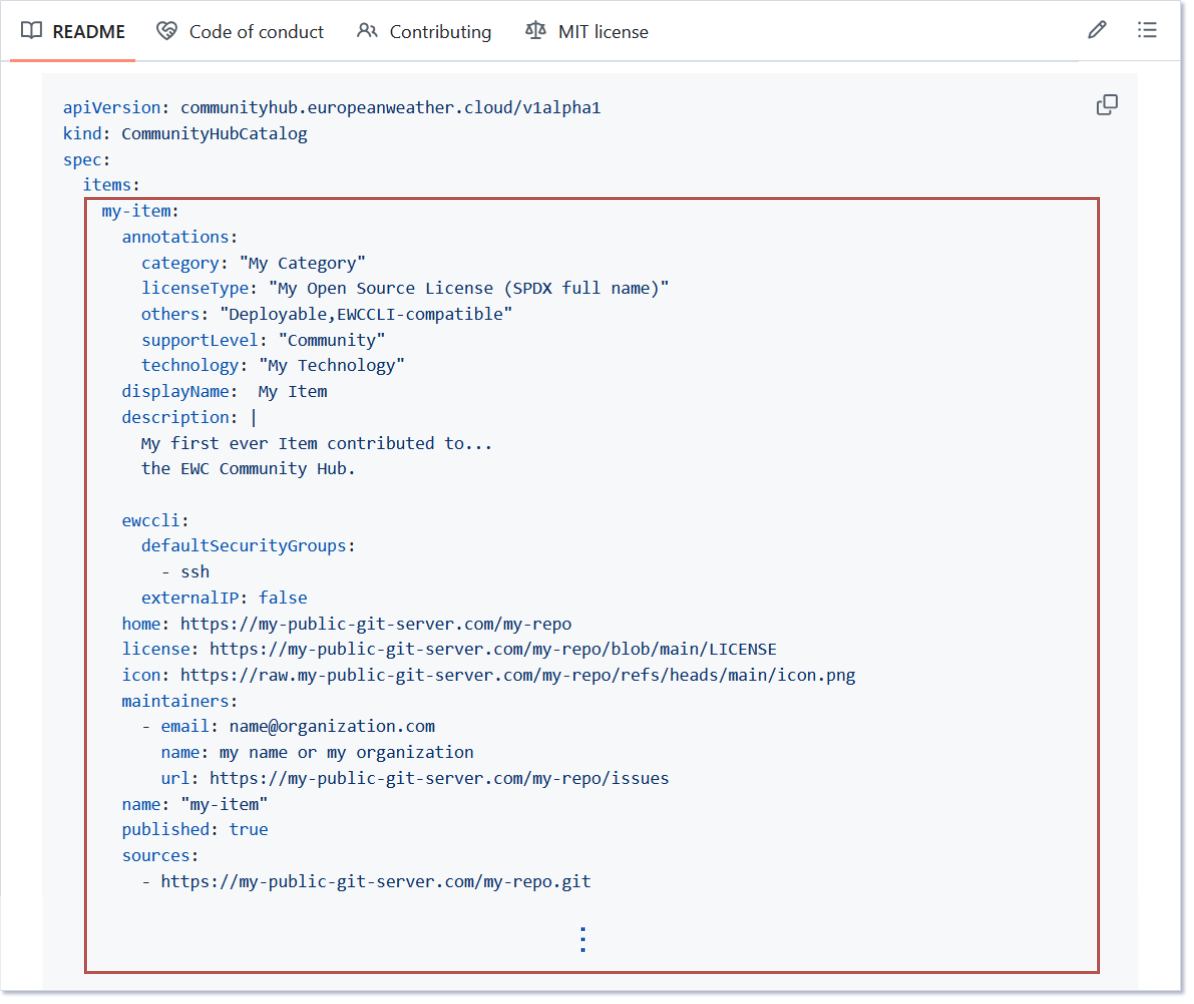Click the sources key

pos(155,856)
